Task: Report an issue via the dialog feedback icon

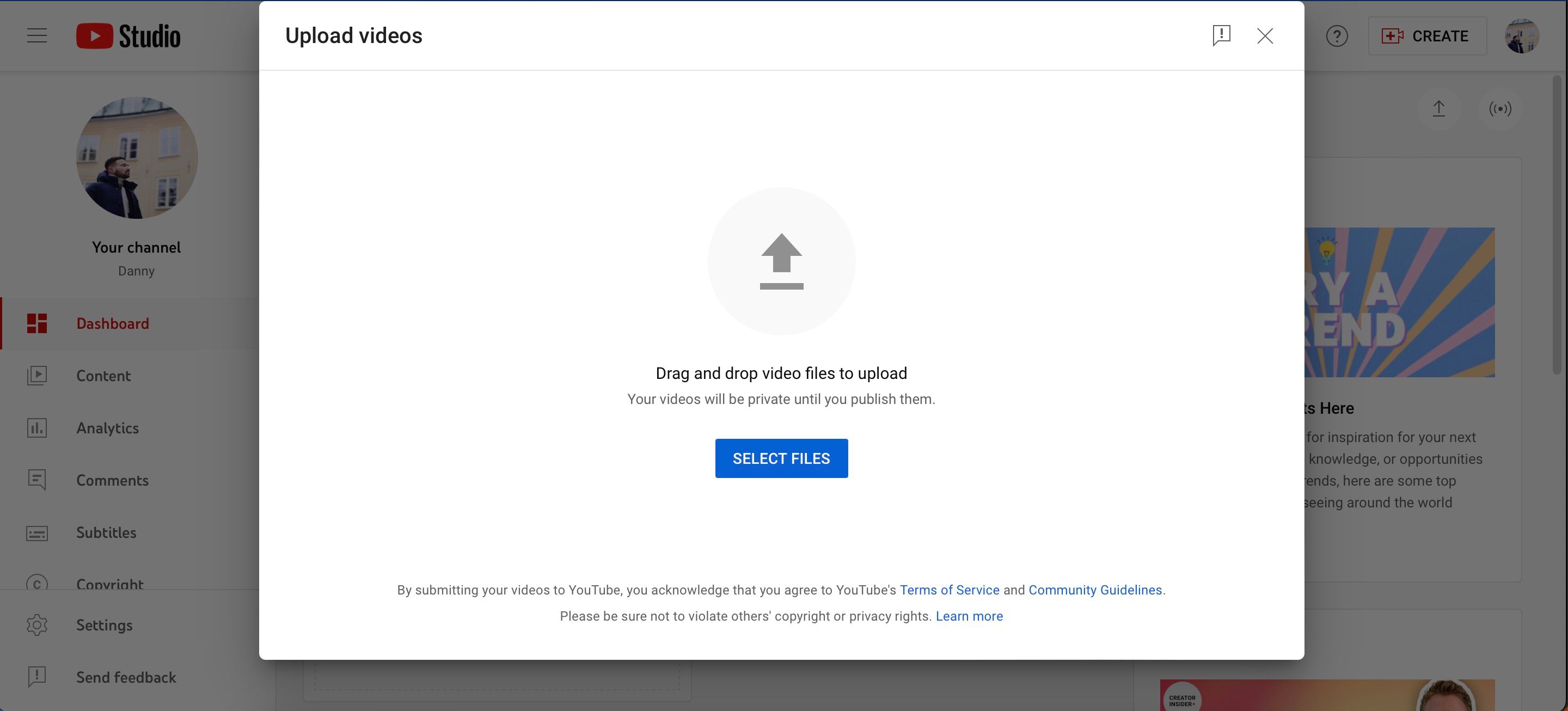Action: point(1221,36)
